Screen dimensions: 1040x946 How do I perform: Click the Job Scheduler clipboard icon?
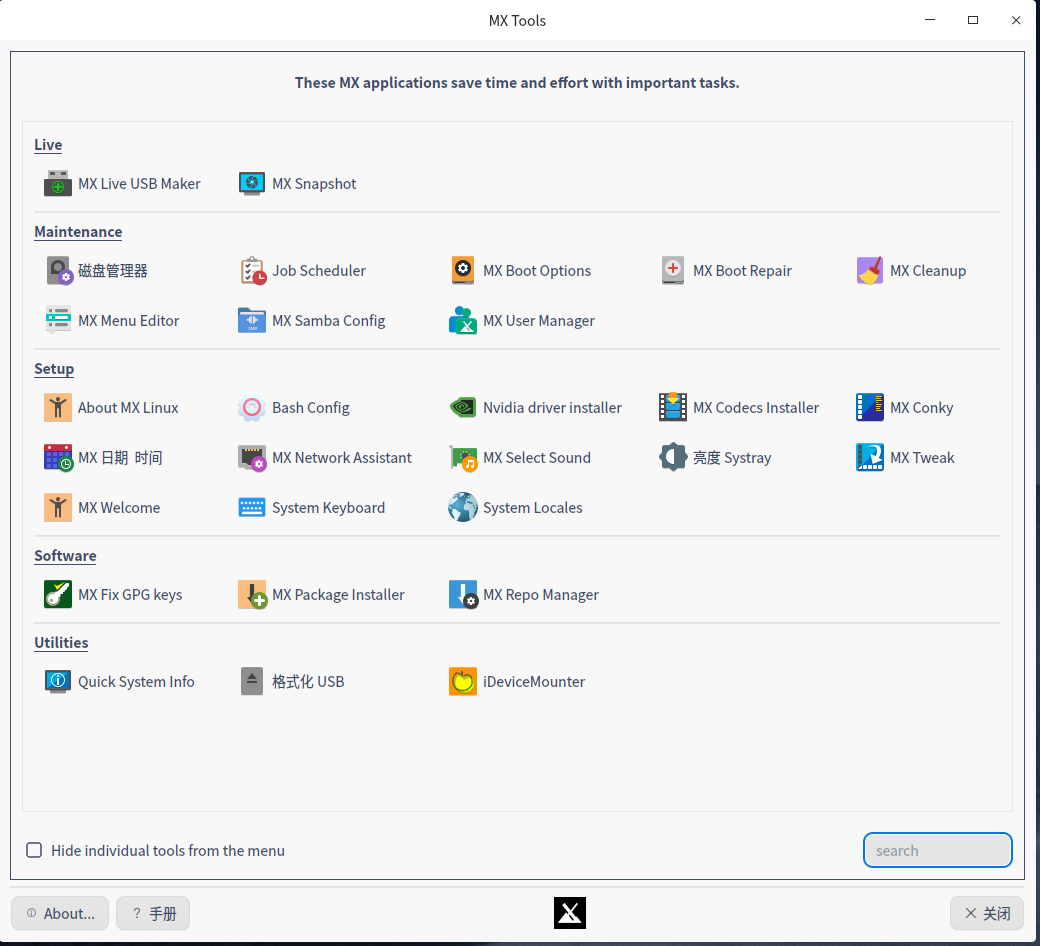(x=252, y=271)
